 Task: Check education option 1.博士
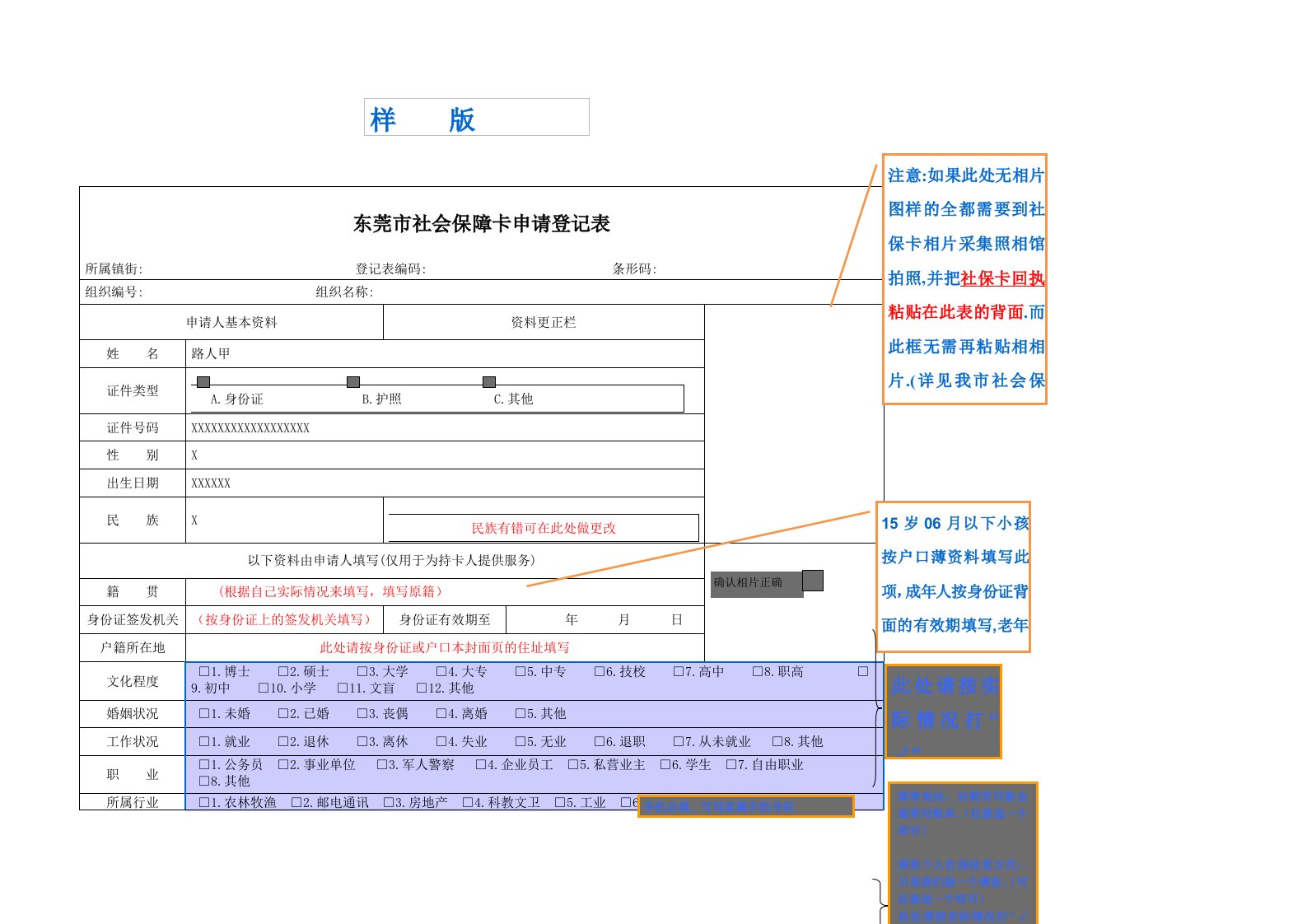tap(204, 672)
